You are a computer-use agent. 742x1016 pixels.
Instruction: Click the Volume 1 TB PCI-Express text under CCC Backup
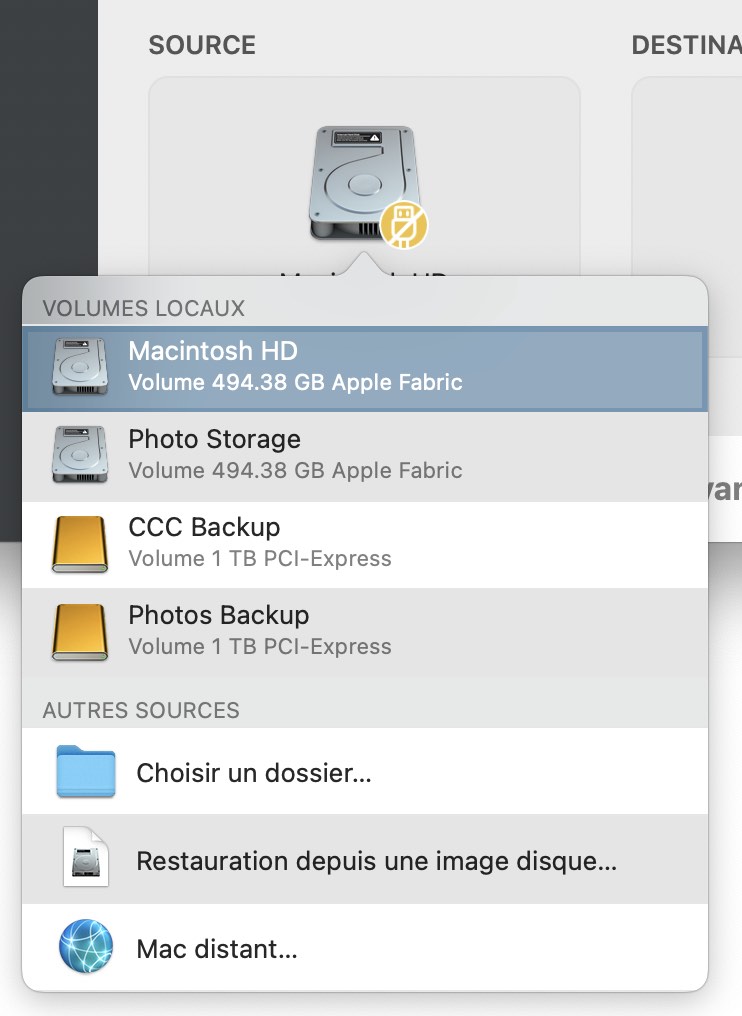click(260, 559)
